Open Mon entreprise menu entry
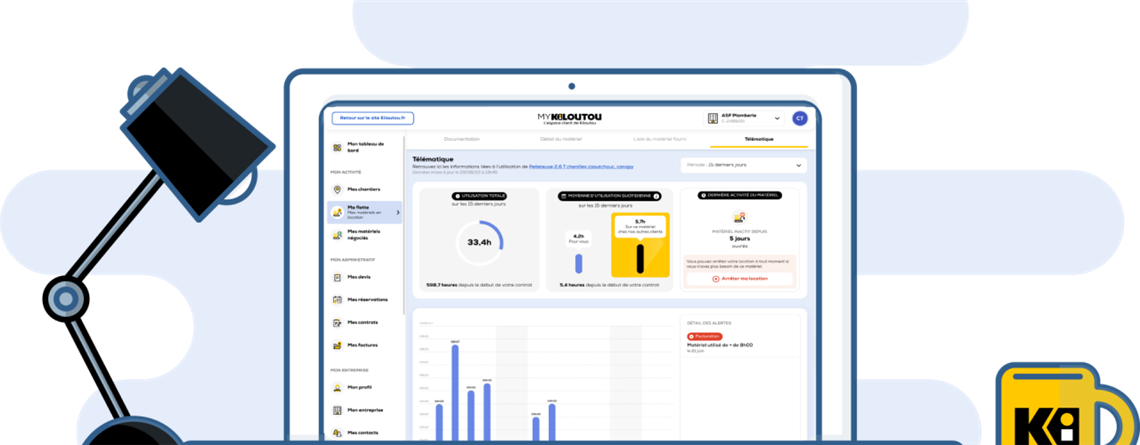 [x=364, y=410]
